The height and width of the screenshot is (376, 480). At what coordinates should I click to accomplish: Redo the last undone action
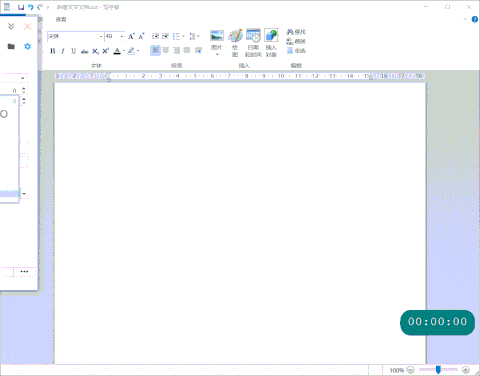[40, 7]
